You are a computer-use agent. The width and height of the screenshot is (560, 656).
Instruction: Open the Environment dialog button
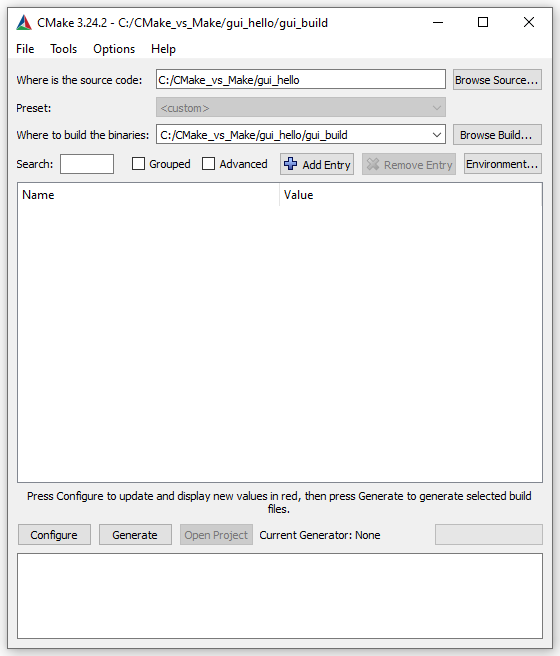click(503, 164)
